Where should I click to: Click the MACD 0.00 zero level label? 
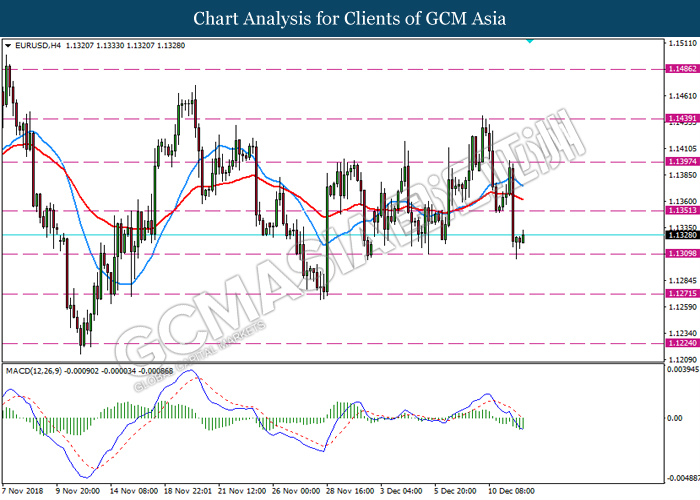coord(675,418)
